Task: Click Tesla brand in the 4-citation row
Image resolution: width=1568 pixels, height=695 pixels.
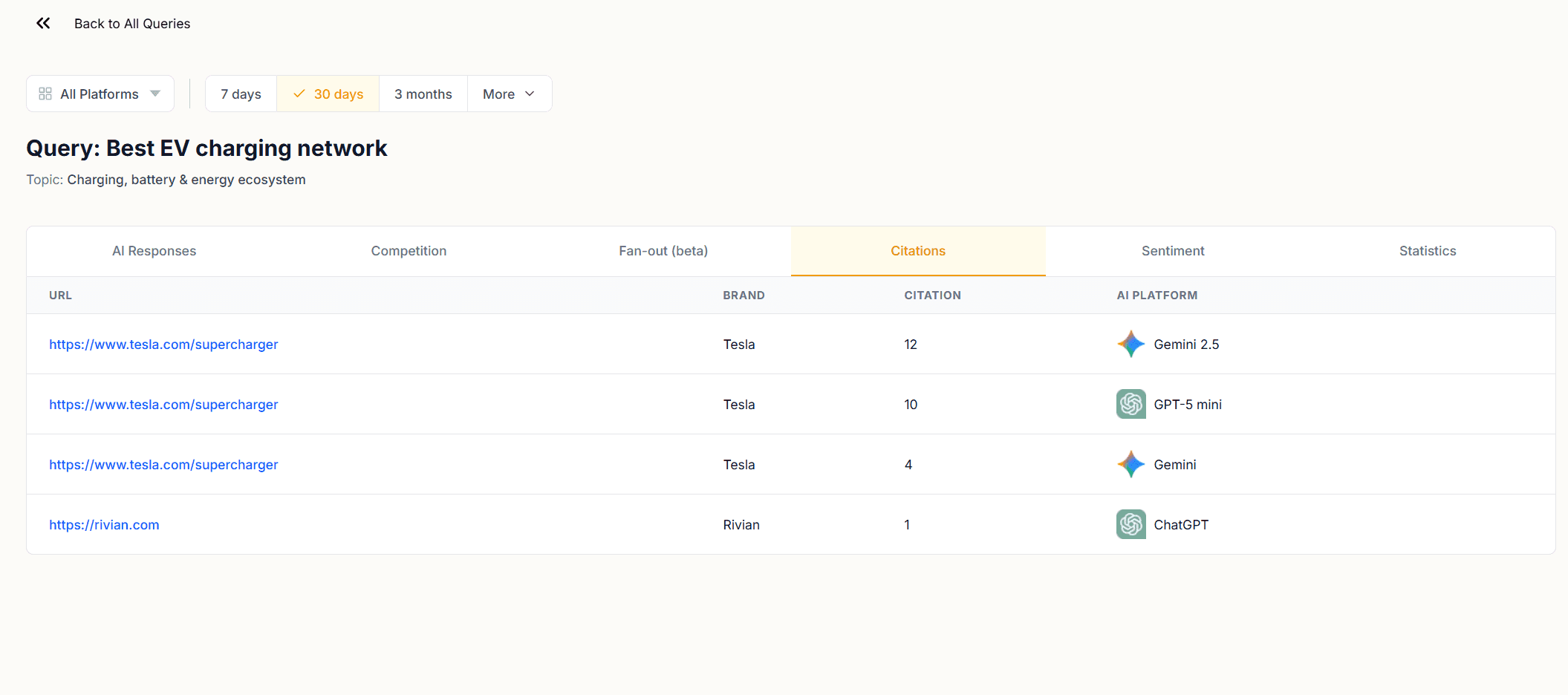Action: click(739, 465)
